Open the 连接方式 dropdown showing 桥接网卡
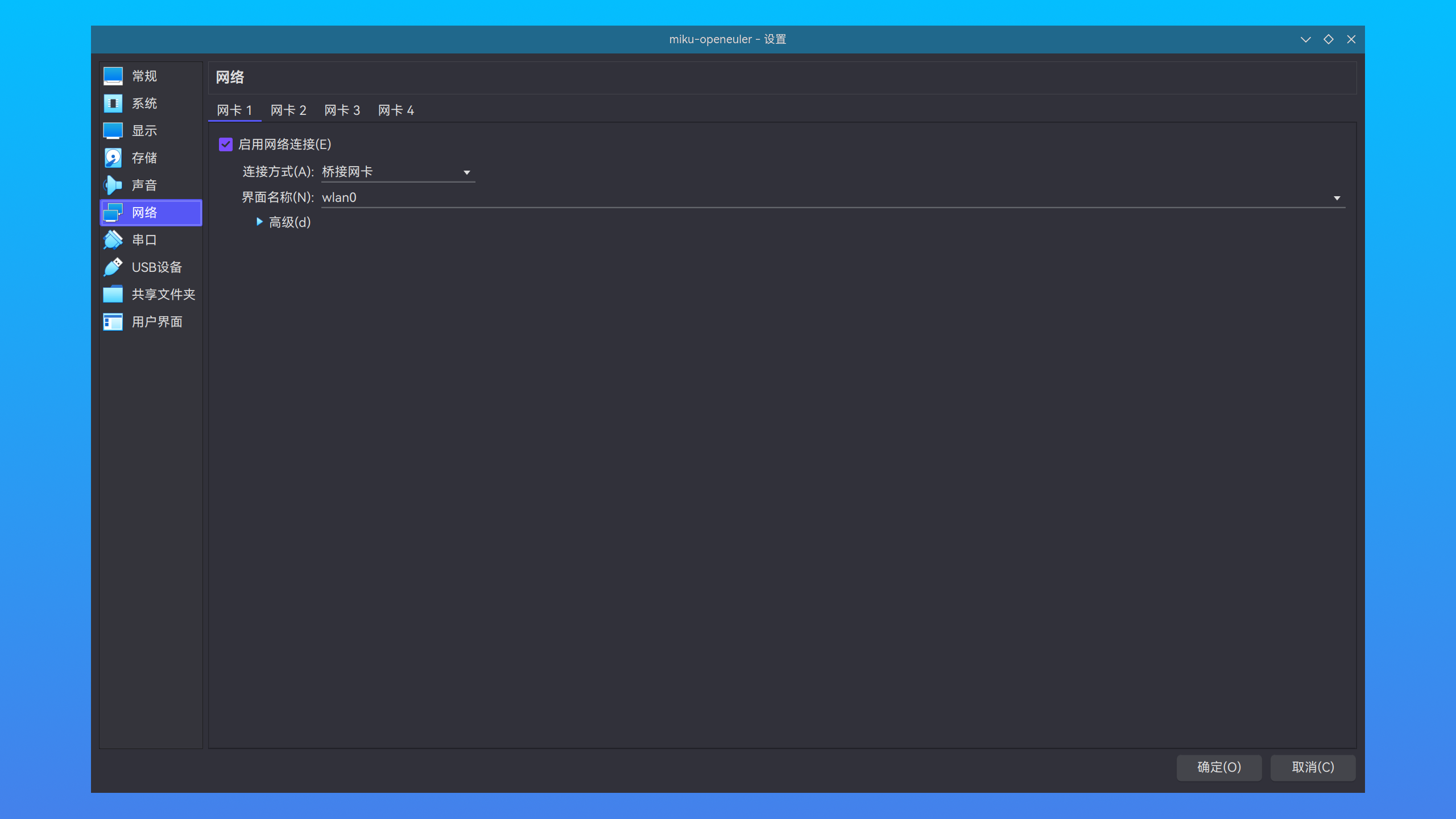1456x819 pixels. pyautogui.click(x=398, y=172)
